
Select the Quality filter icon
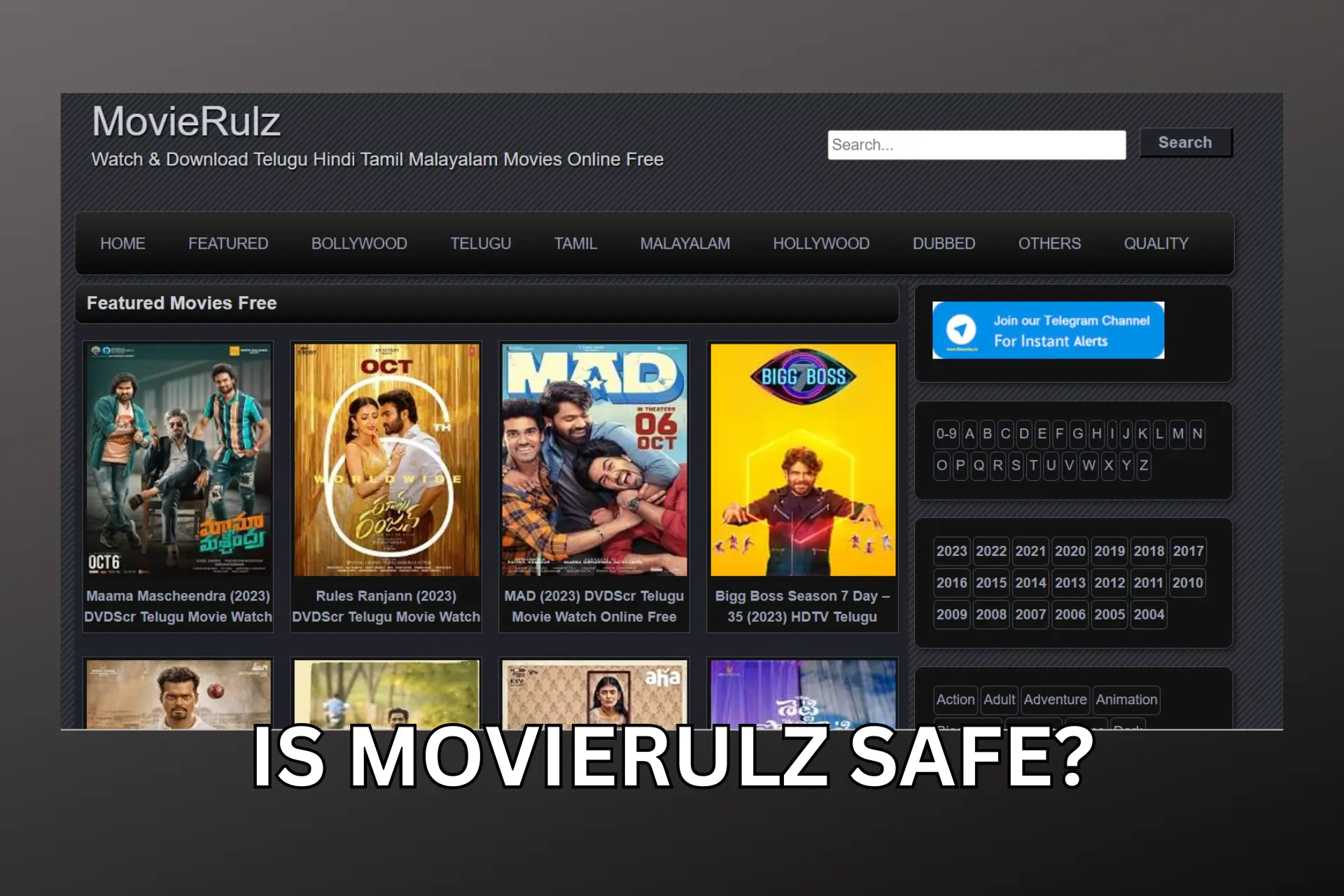[x=1156, y=243]
